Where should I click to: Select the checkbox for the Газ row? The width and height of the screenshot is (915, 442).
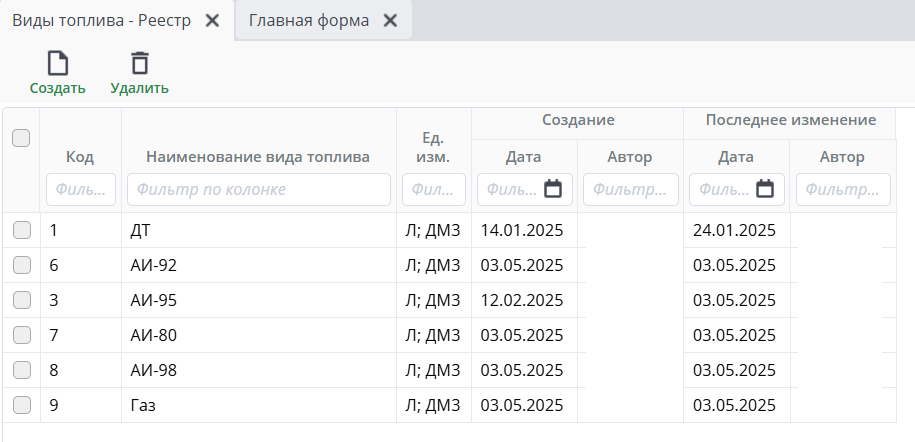(x=21, y=405)
